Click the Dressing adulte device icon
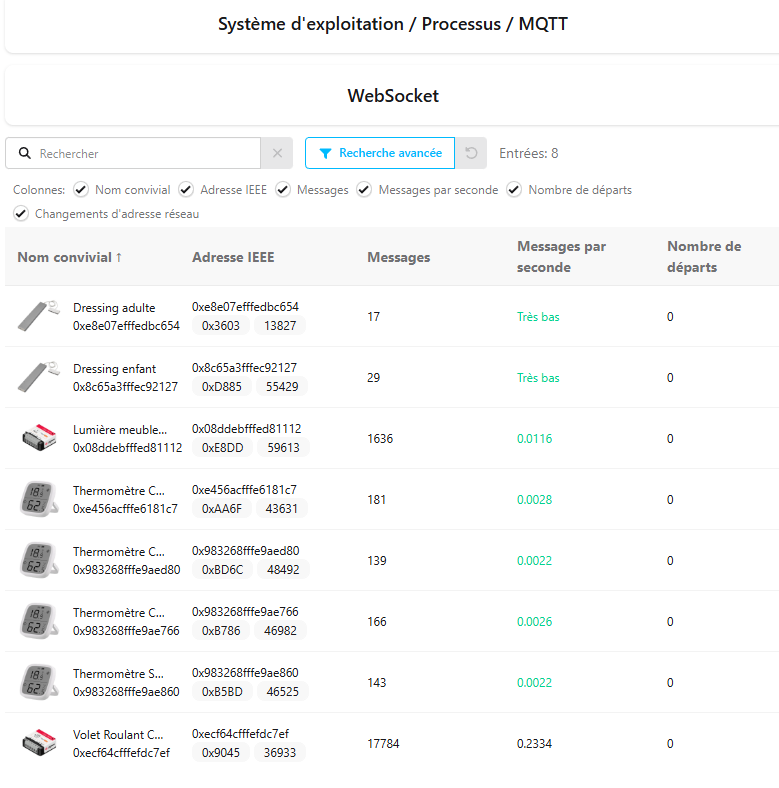This screenshot has width=779, height=788. tap(39, 317)
